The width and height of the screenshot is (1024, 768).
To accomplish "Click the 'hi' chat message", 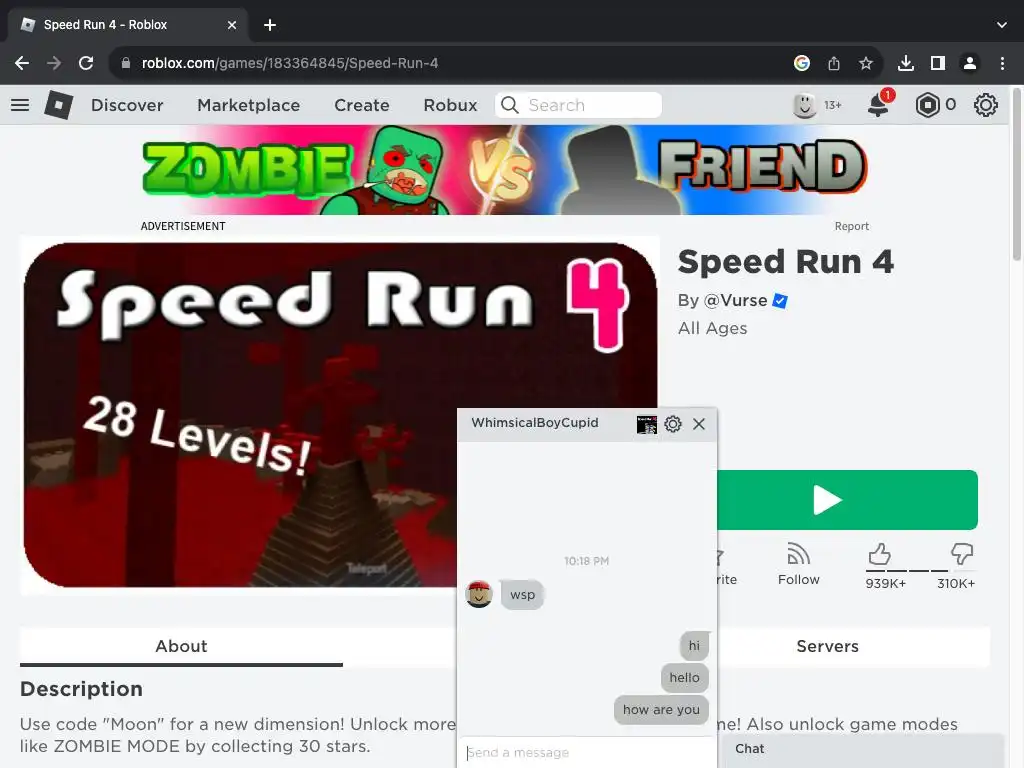I will [694, 646].
